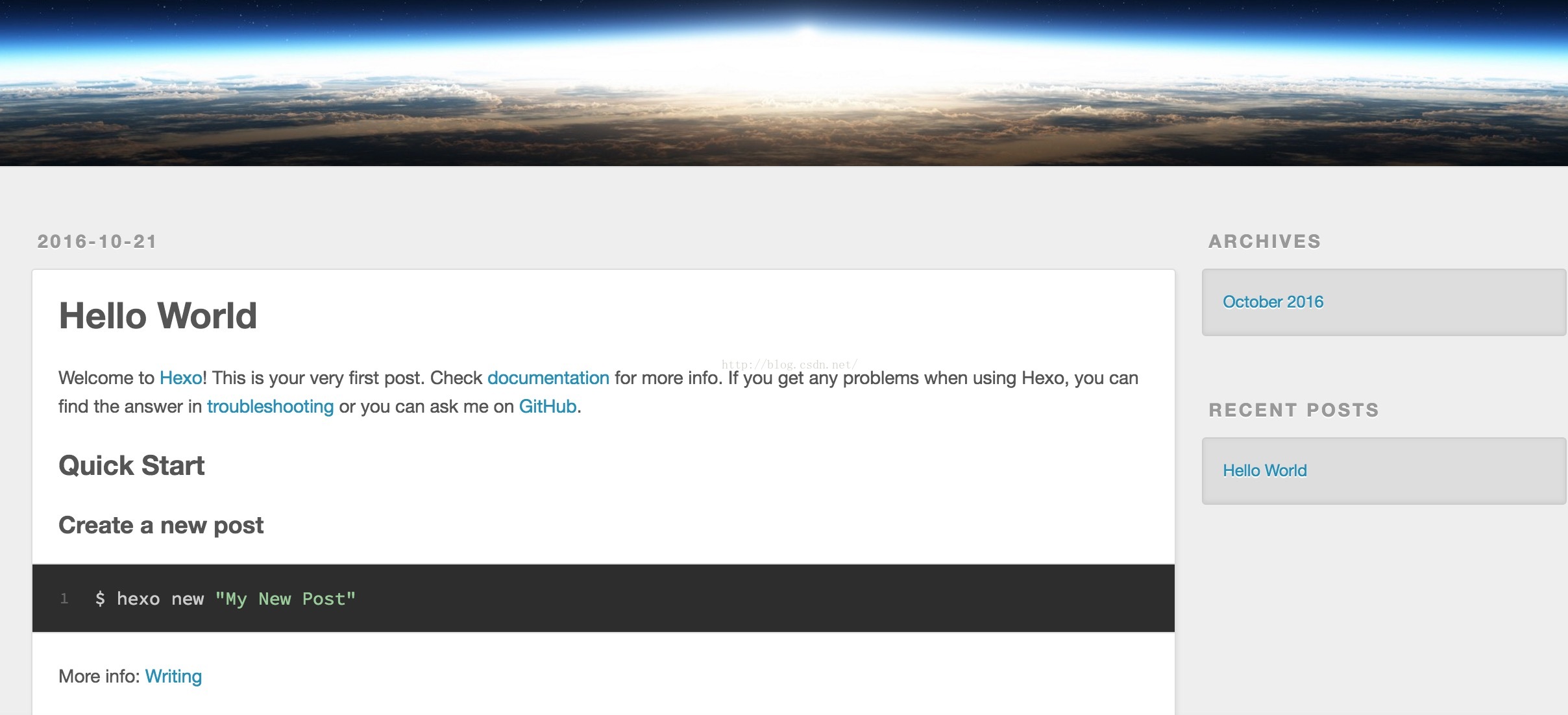Open Hello World under Recent Posts
This screenshot has height=715, width=1568.
(x=1264, y=470)
